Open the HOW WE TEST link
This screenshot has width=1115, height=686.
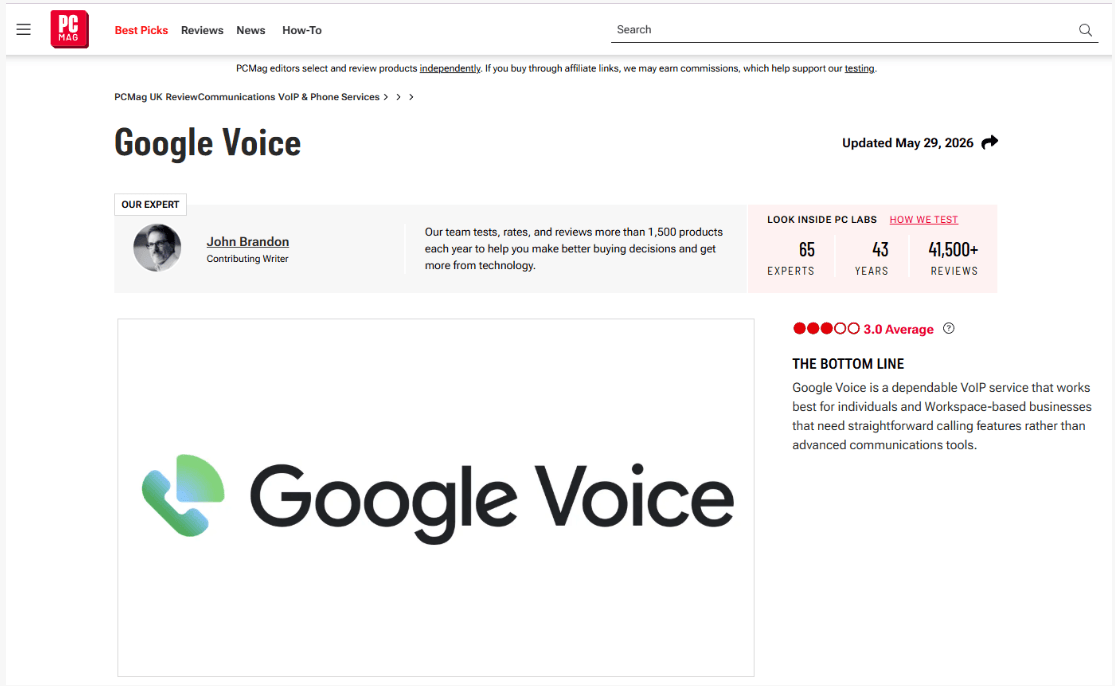tap(924, 220)
